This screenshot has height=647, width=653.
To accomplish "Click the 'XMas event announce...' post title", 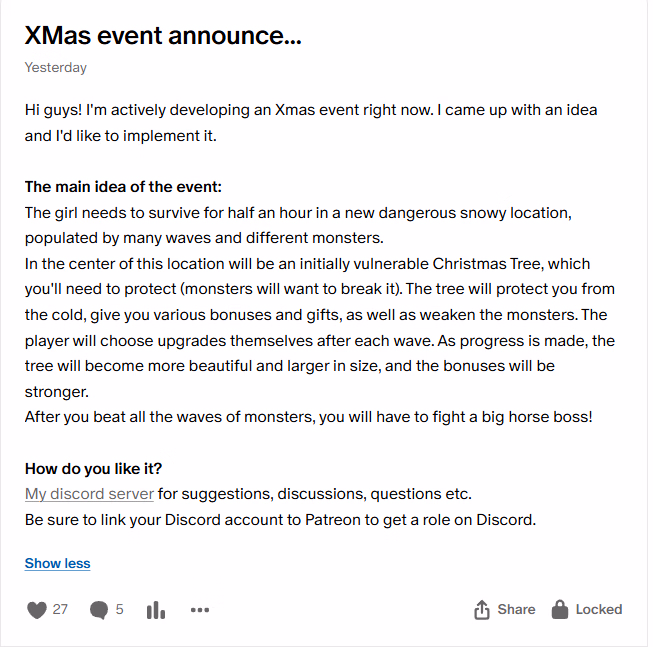I will pyautogui.click(x=163, y=36).
